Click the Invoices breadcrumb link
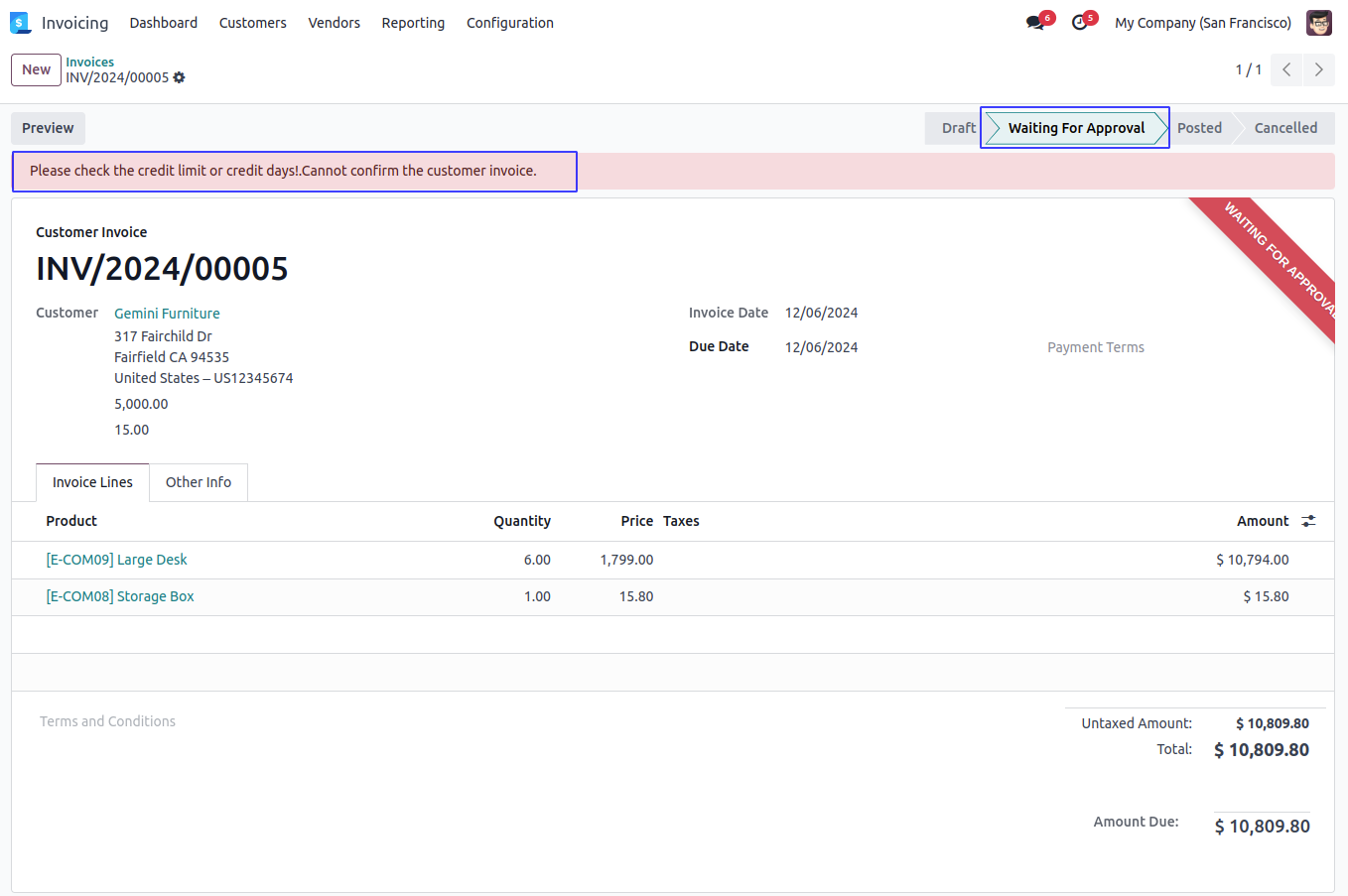The width and height of the screenshot is (1348, 896). pyautogui.click(x=89, y=62)
